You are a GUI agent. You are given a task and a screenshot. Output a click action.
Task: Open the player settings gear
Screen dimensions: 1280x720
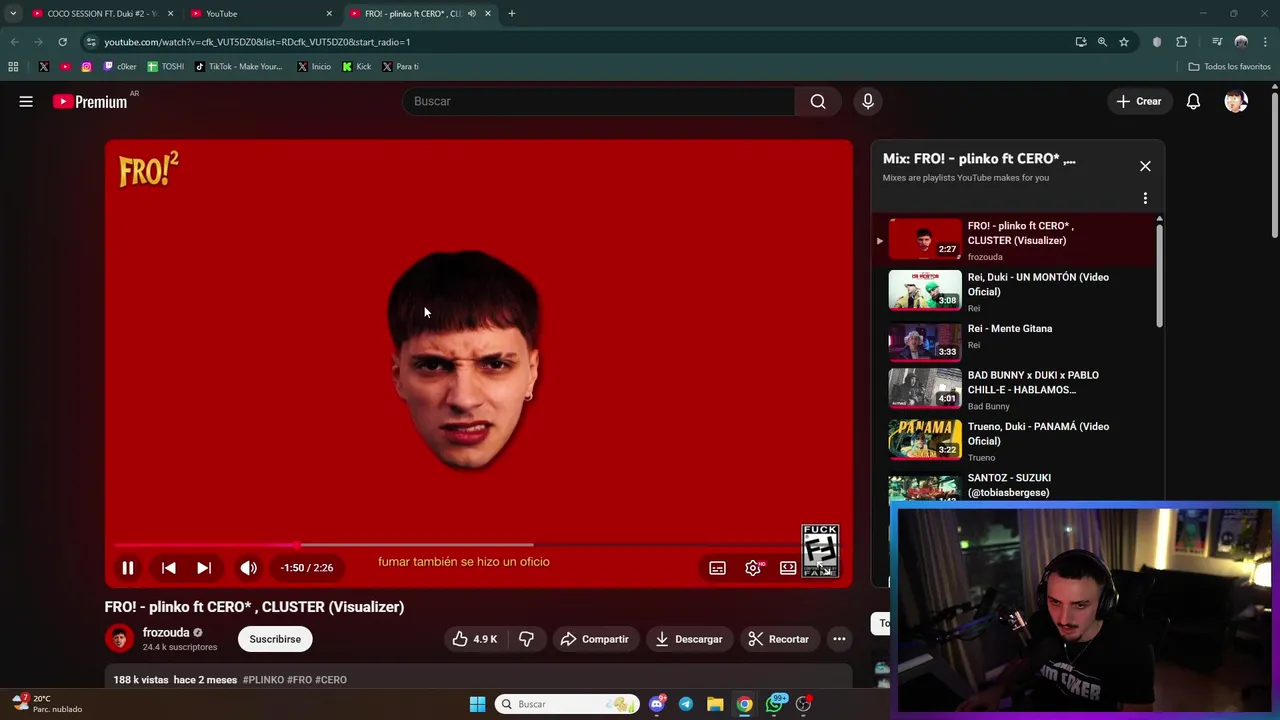click(x=753, y=568)
